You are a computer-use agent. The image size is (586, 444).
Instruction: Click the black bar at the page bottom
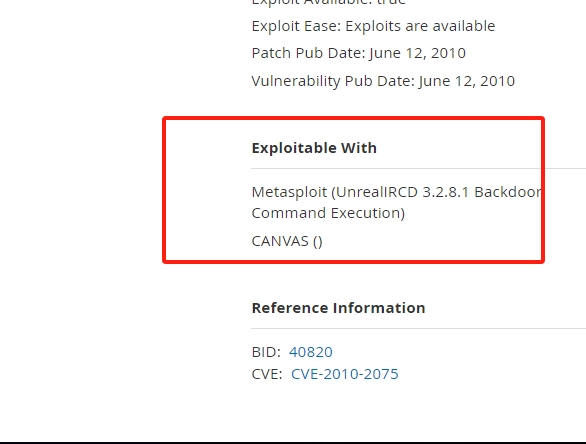coord(293,443)
